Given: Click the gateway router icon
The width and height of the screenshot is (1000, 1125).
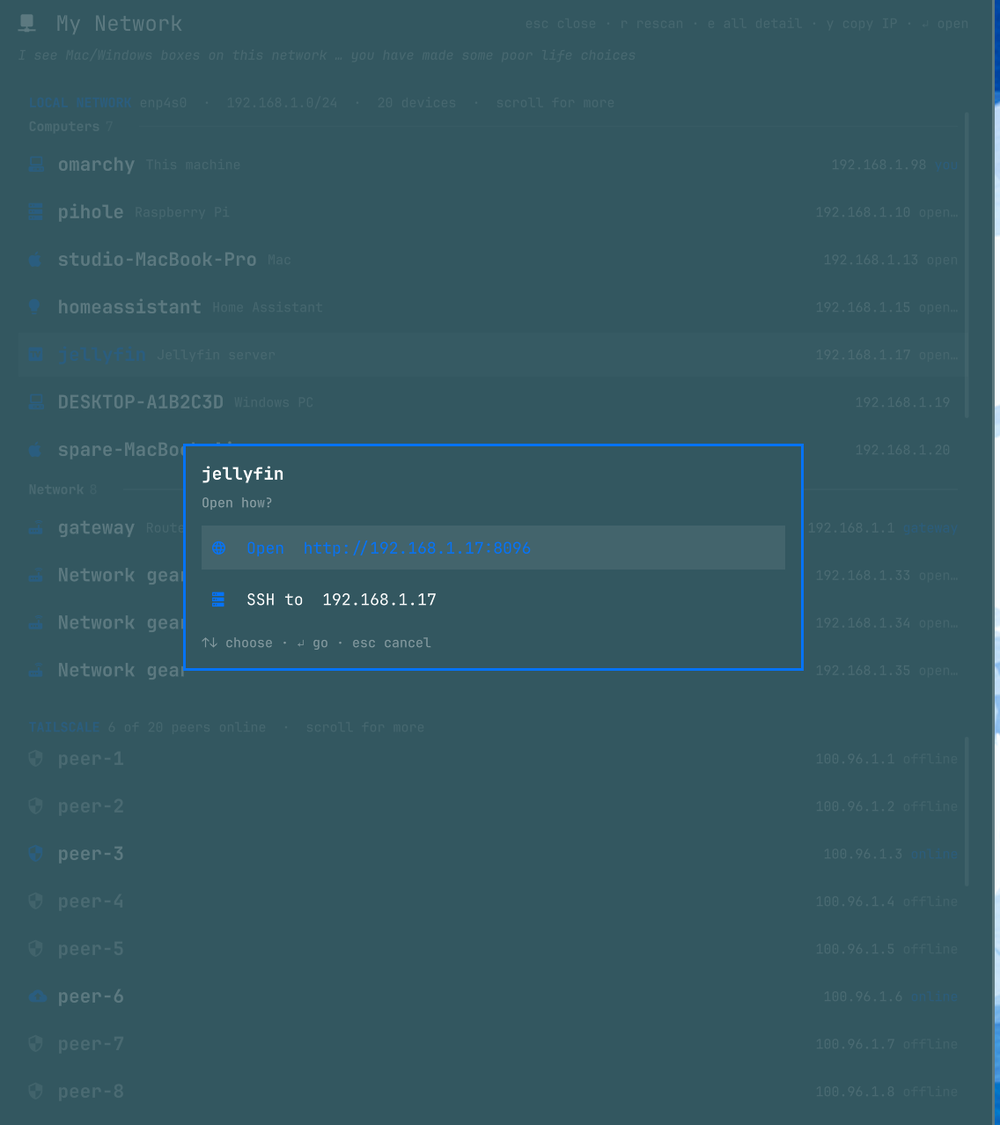Looking at the screenshot, I should pyautogui.click(x=36, y=528).
